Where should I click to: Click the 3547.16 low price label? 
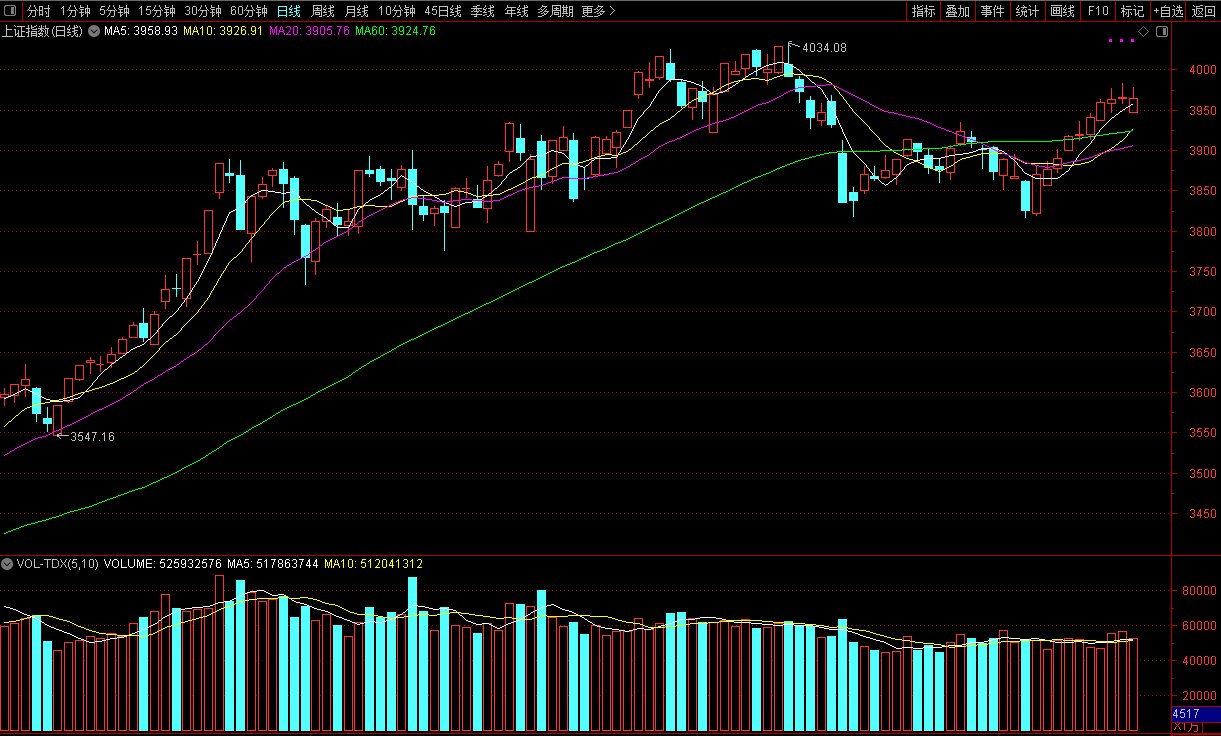pos(92,437)
